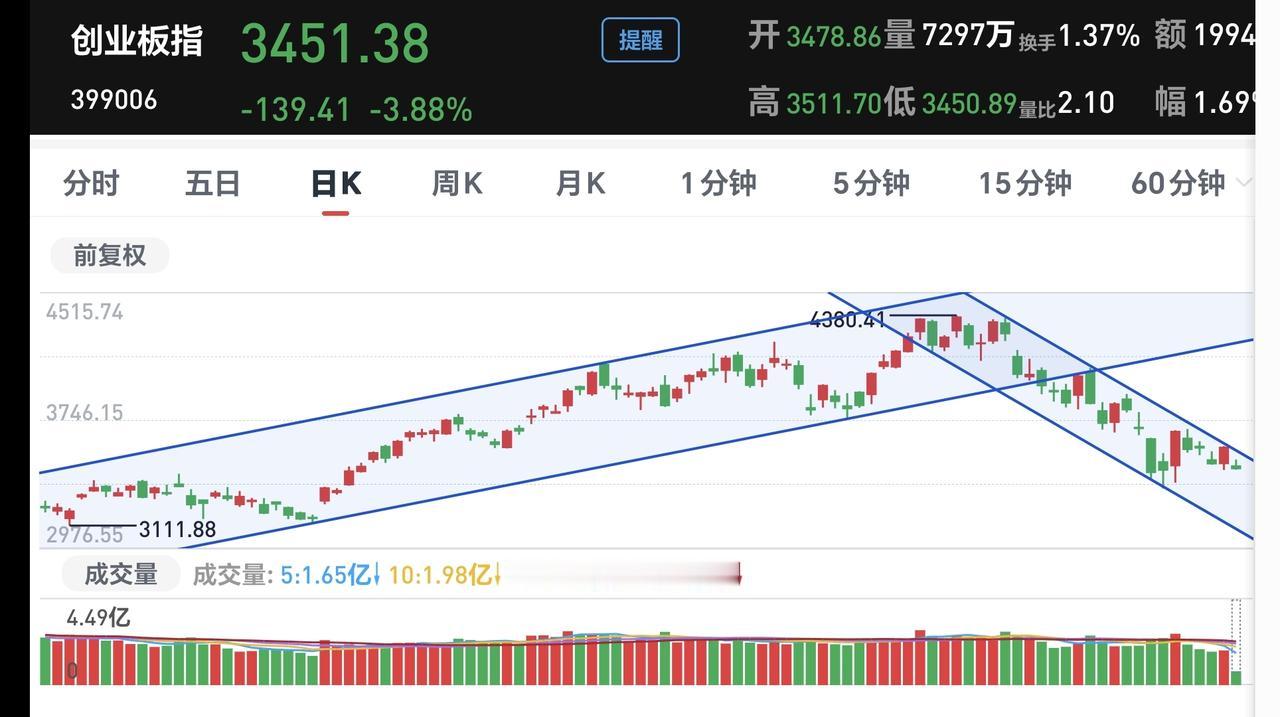
Task: Tap the current price 3451.38
Action: [335, 44]
